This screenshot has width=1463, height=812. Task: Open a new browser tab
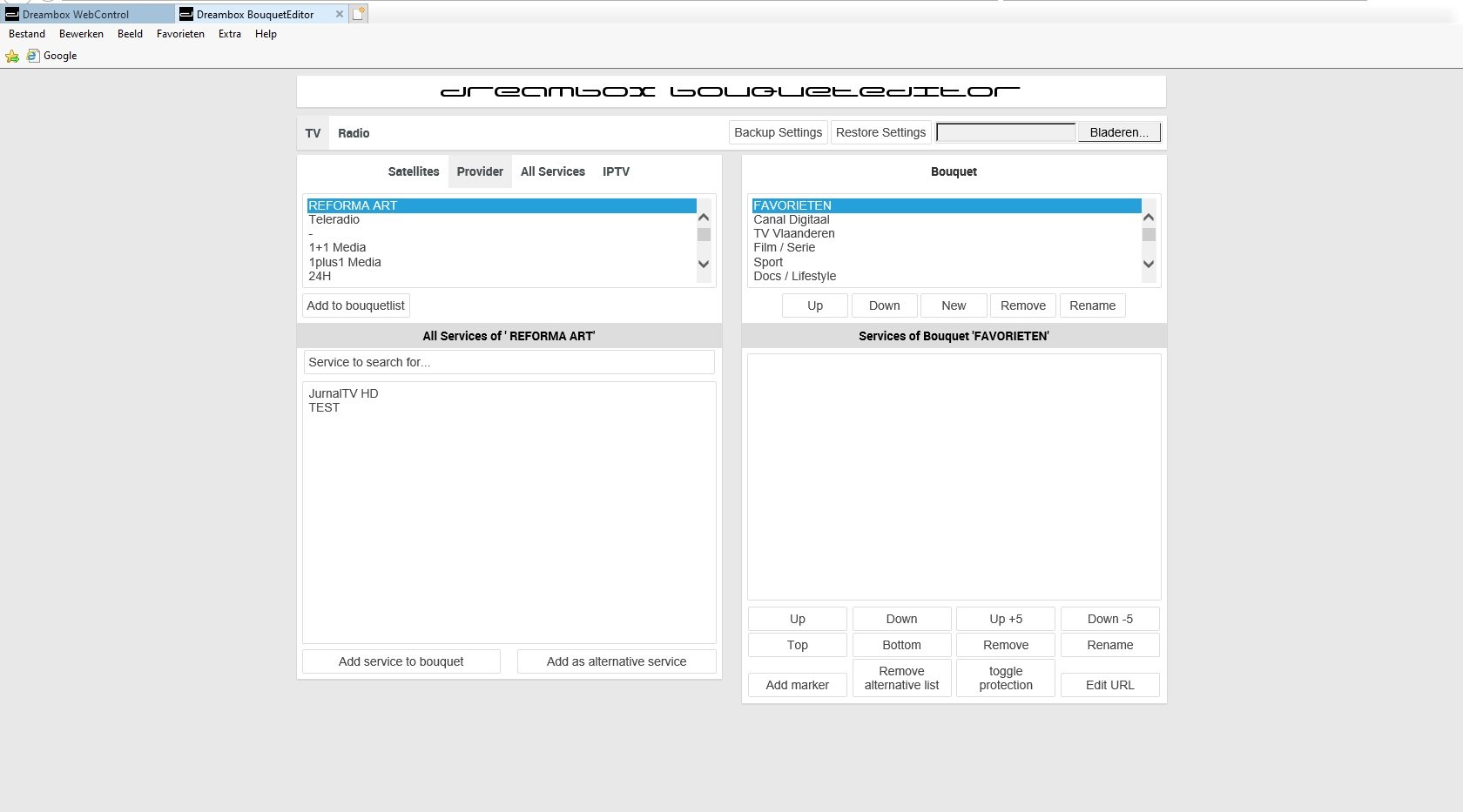click(x=359, y=14)
